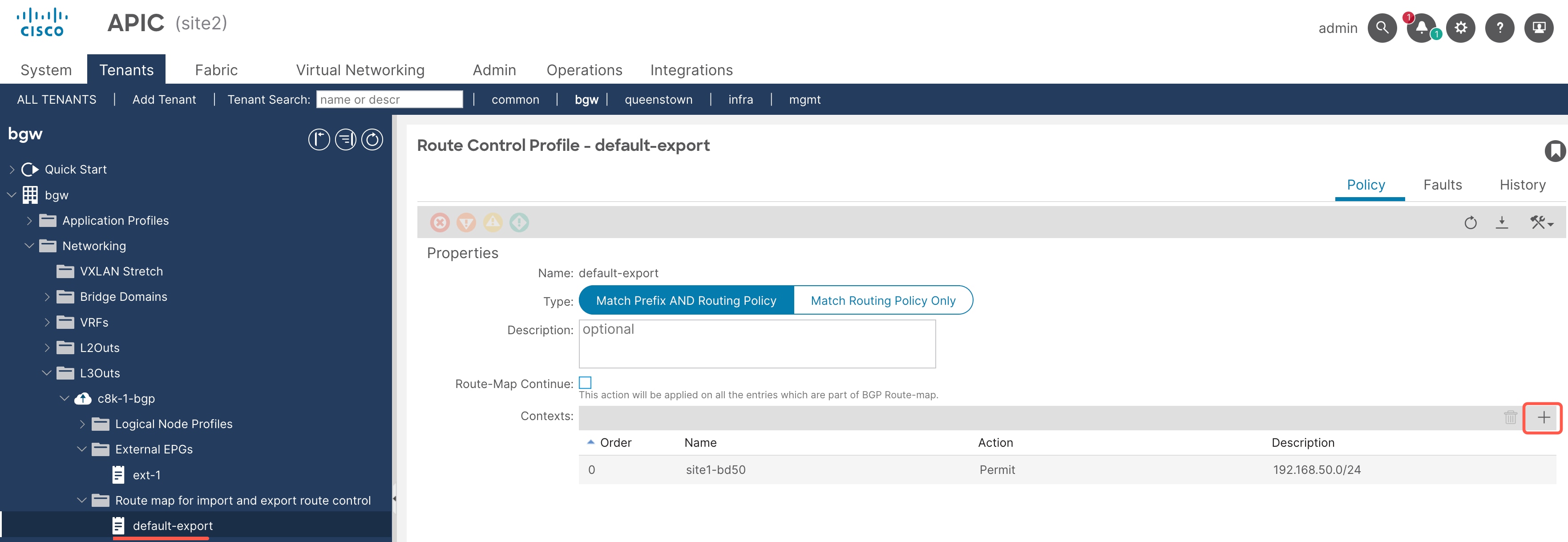Show critical faults red icon

click(440, 222)
